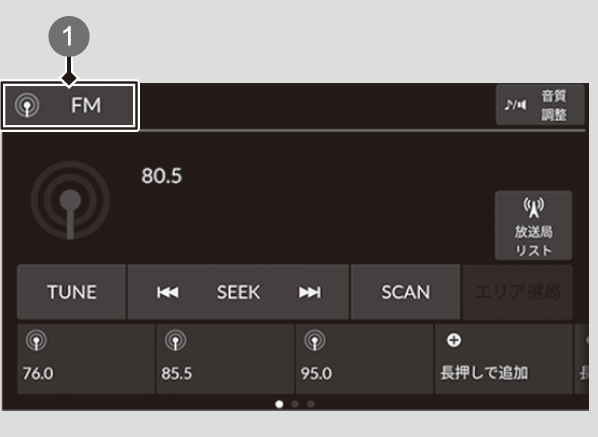Image resolution: width=598 pixels, height=437 pixels.
Task: Select the TUNE button
Action: [71, 292]
